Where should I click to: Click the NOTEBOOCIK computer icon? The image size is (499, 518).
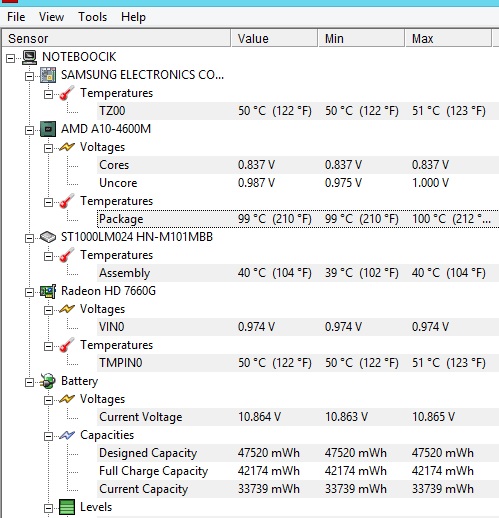pos(29,57)
